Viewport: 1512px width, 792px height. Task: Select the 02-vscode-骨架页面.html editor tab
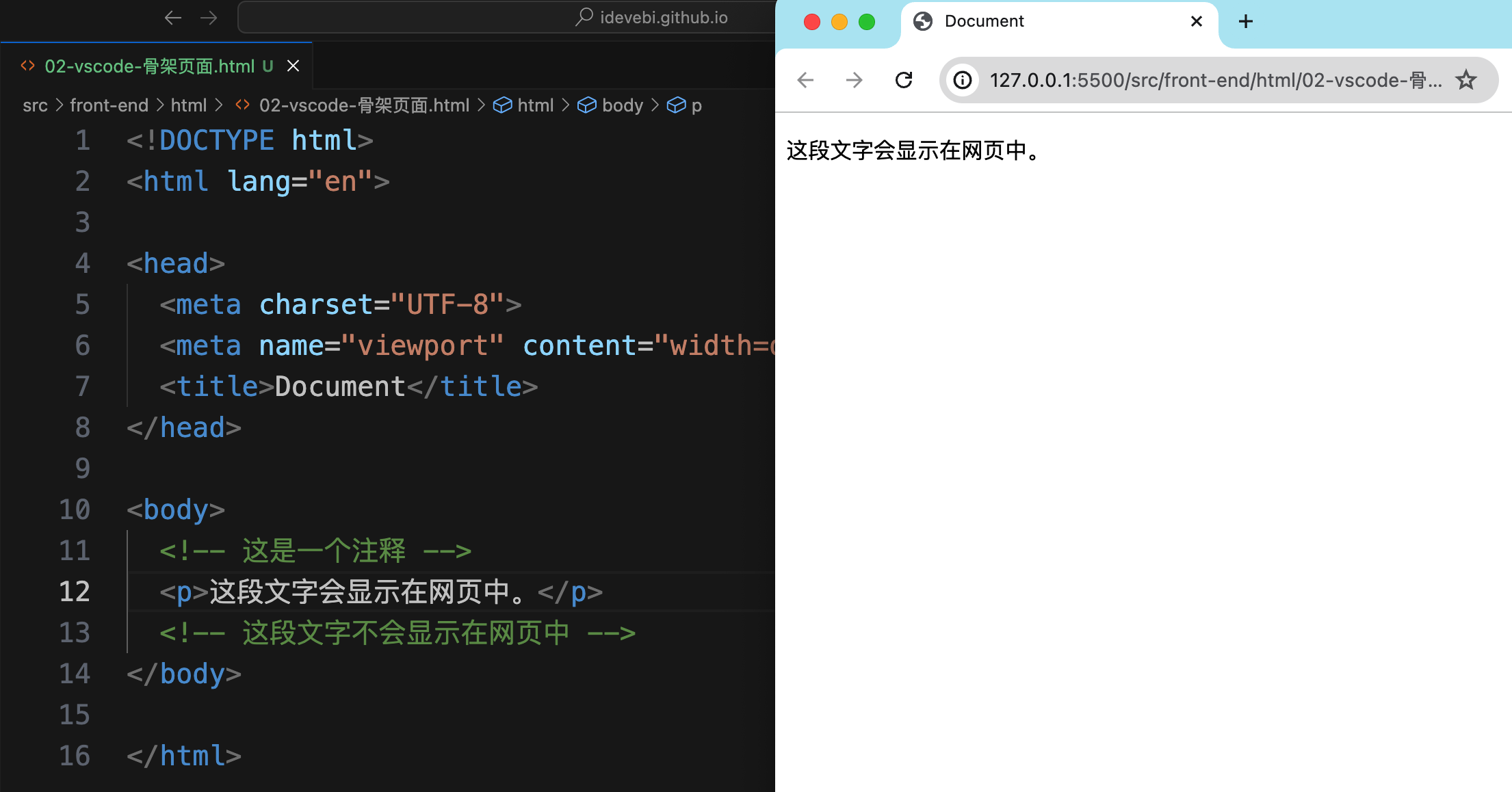point(157,66)
